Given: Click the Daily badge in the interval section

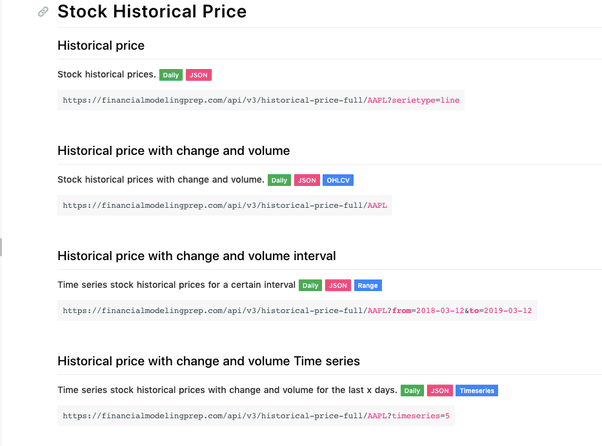Looking at the screenshot, I should click(x=311, y=285).
